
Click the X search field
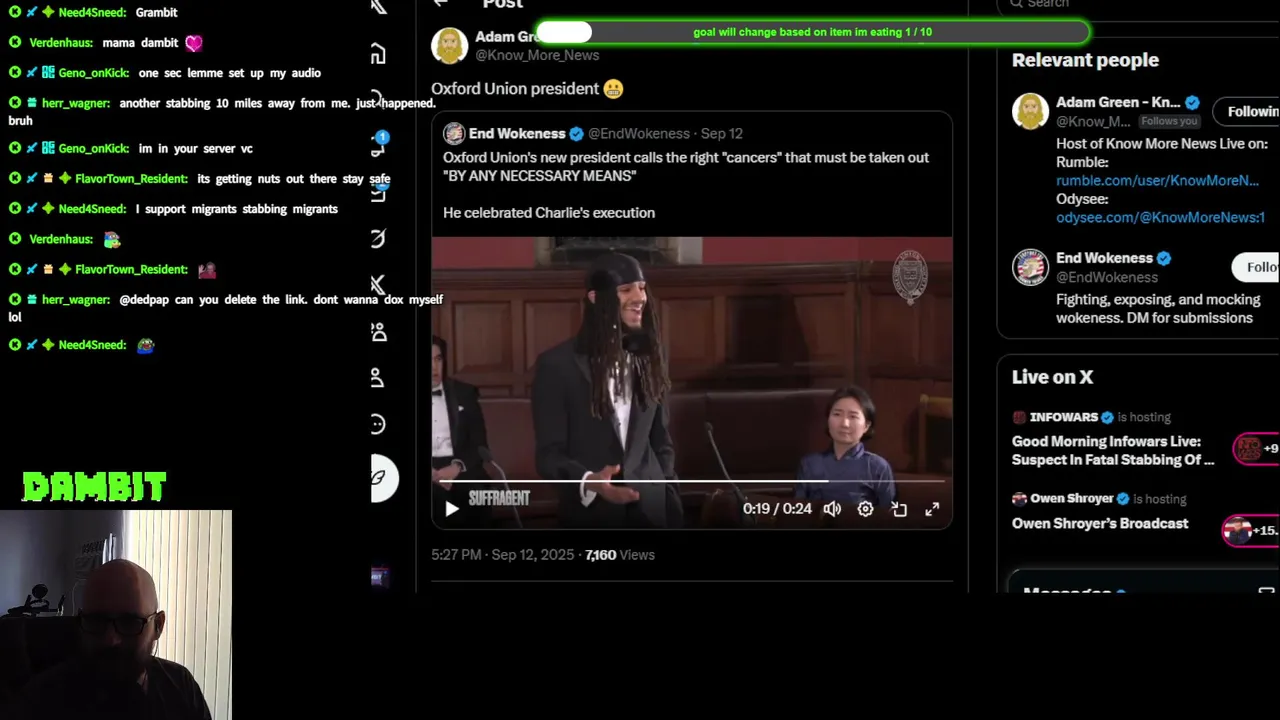coord(1140,5)
